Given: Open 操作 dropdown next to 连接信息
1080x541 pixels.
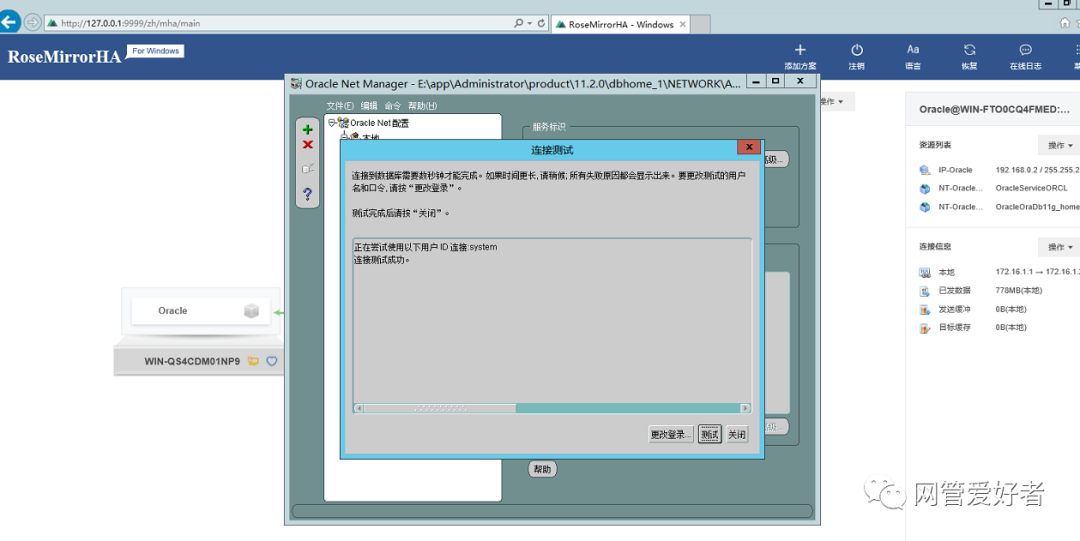Looking at the screenshot, I should (x=1059, y=247).
